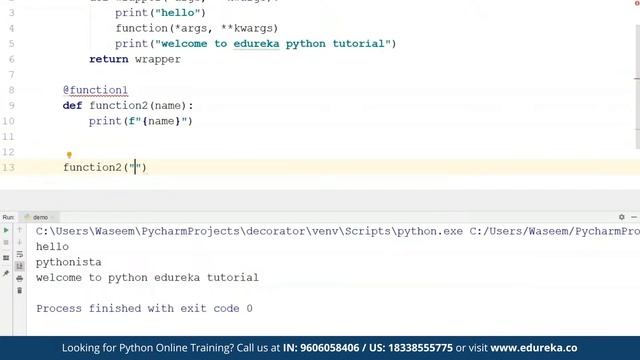
Task: Click the Down the stack trace arrow
Action: pos(20,242)
